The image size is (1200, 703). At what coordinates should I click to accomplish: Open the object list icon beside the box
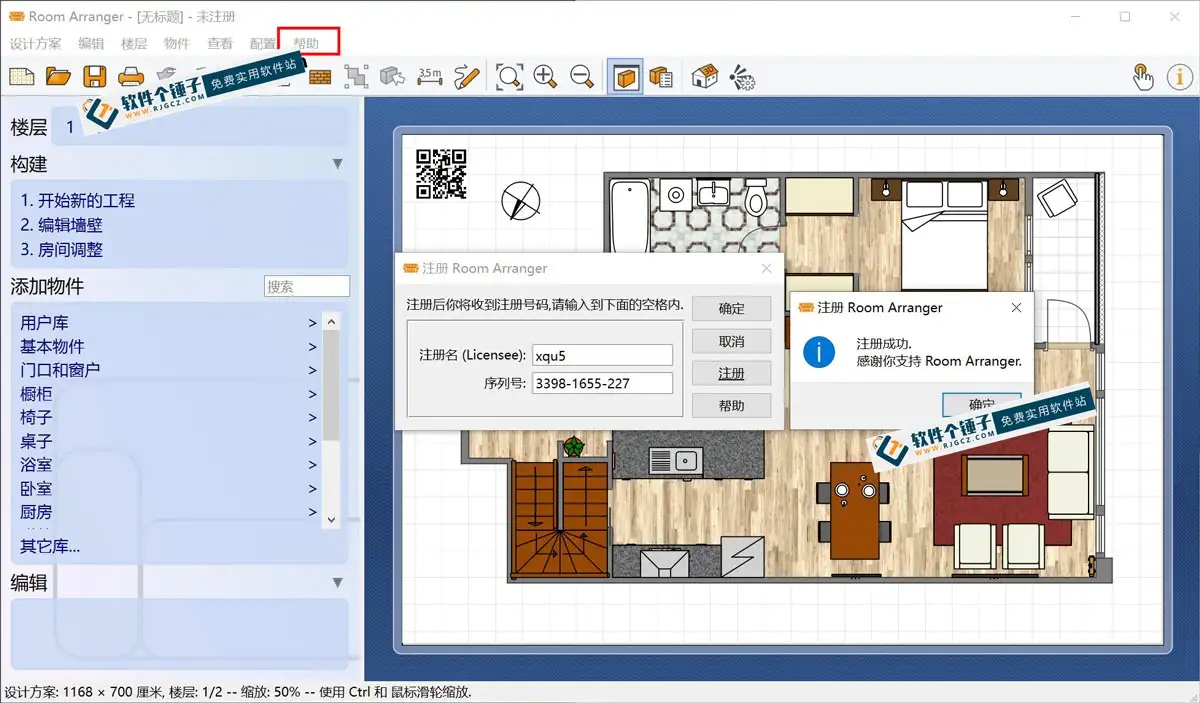coord(661,76)
